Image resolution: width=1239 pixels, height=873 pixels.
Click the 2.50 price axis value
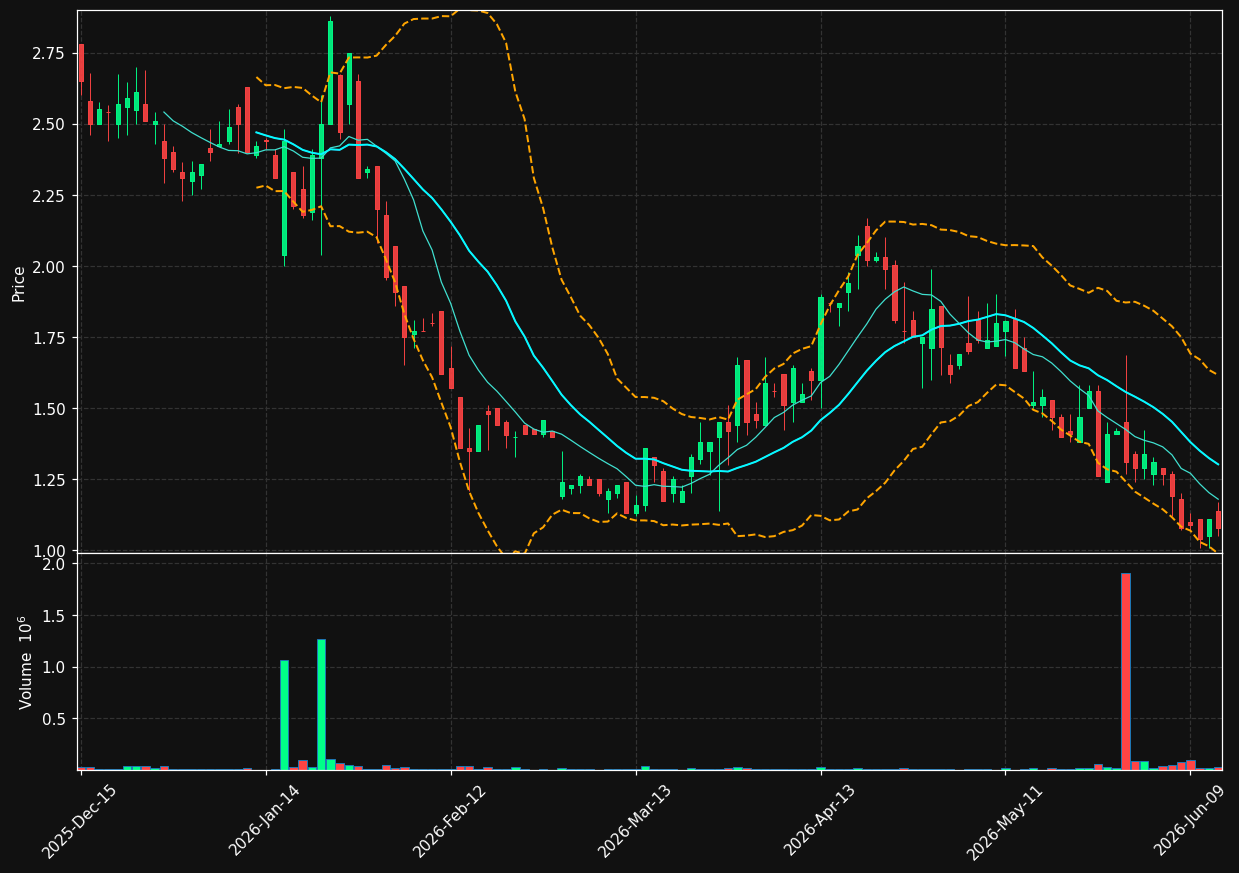51,124
